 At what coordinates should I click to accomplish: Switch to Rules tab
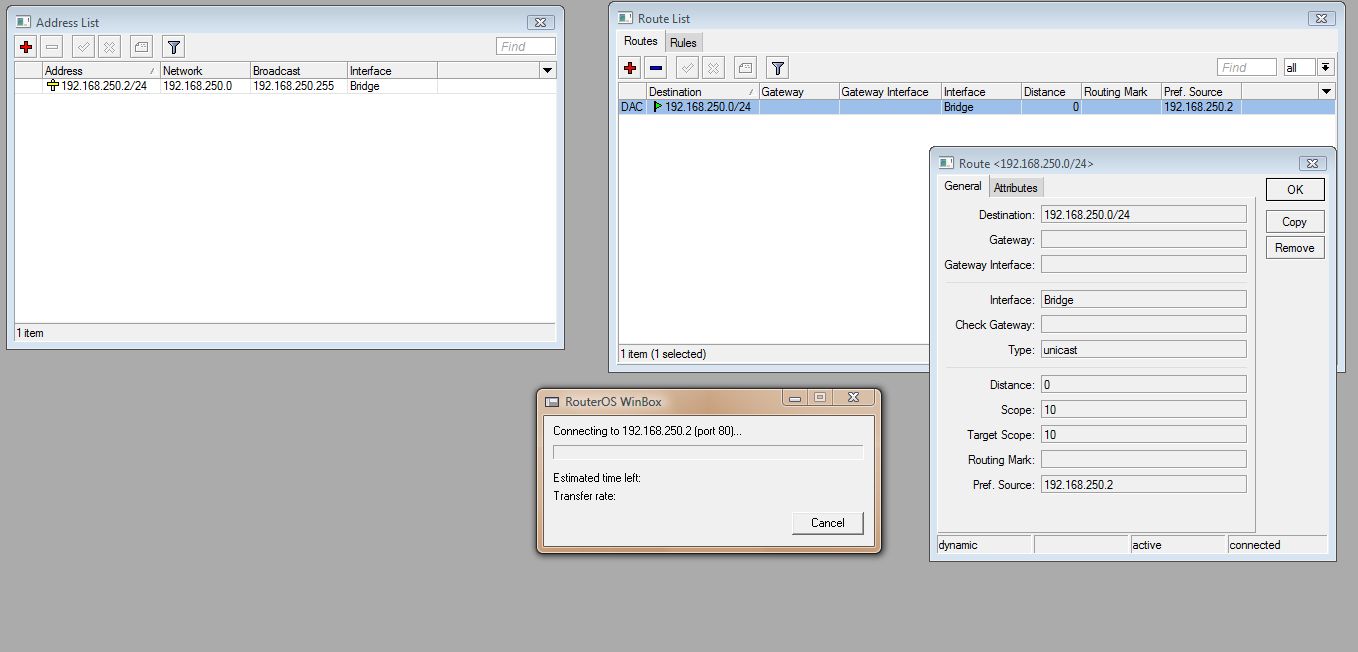(684, 42)
